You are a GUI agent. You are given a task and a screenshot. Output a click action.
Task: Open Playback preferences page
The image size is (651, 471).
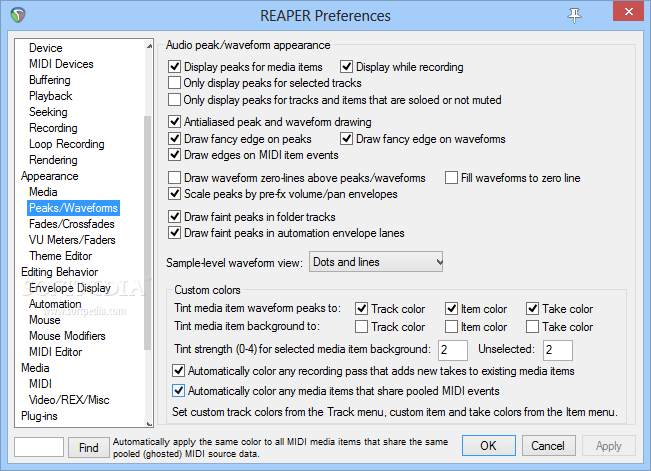pyautogui.click(x=50, y=96)
